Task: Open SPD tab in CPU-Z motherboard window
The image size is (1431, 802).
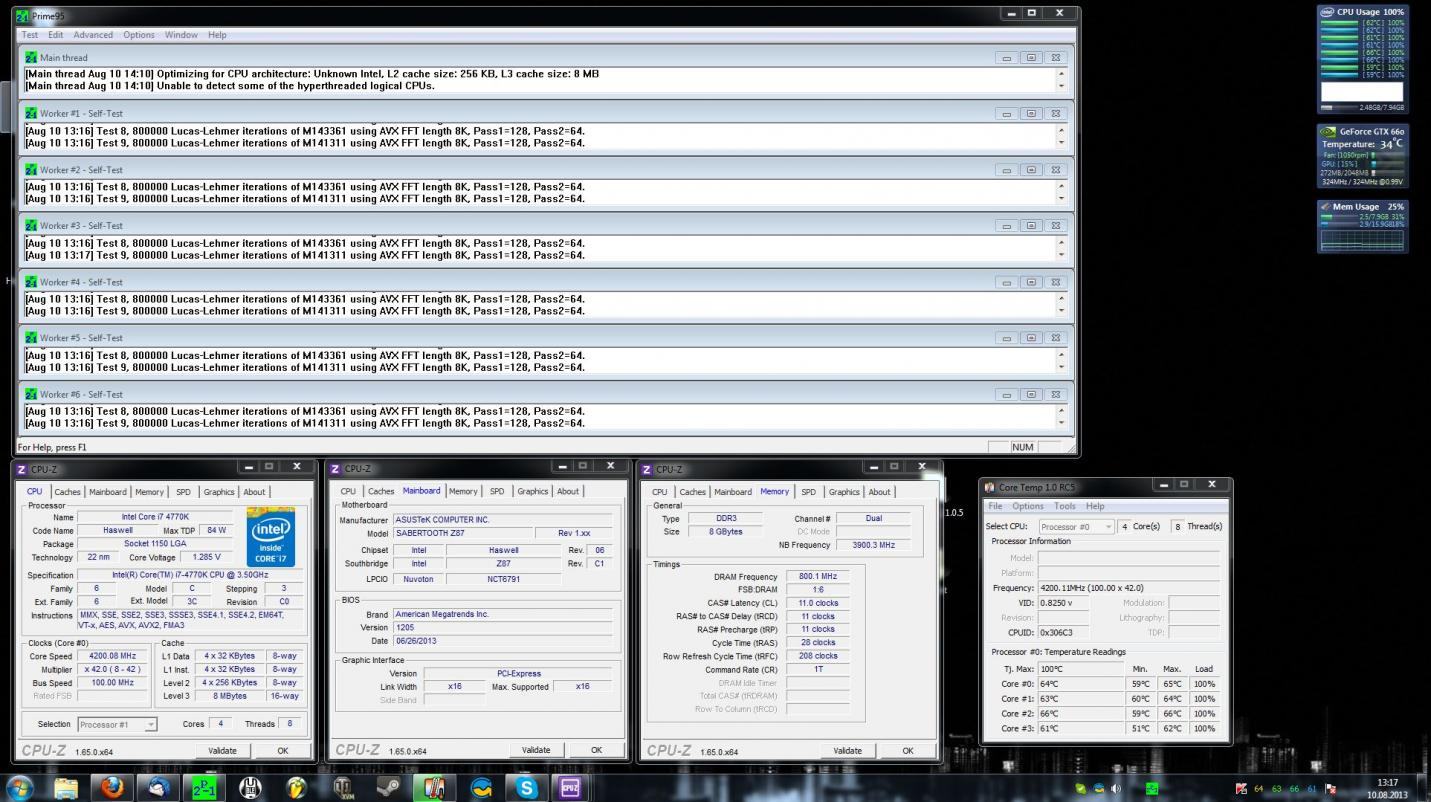Action: 497,491
